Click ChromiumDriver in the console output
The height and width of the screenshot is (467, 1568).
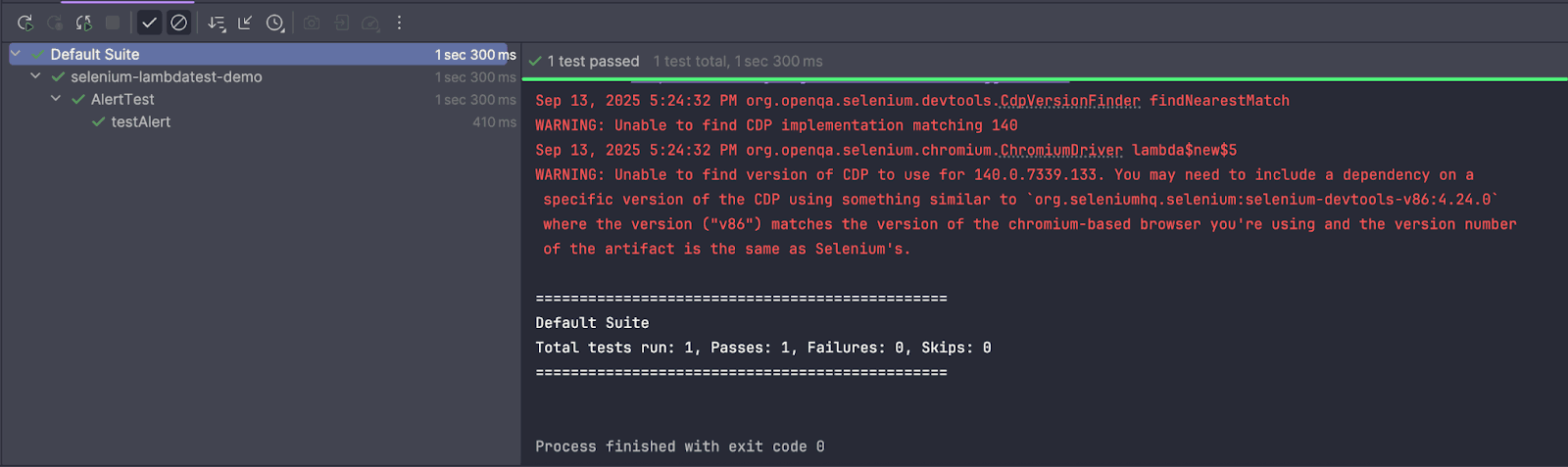1061,151
